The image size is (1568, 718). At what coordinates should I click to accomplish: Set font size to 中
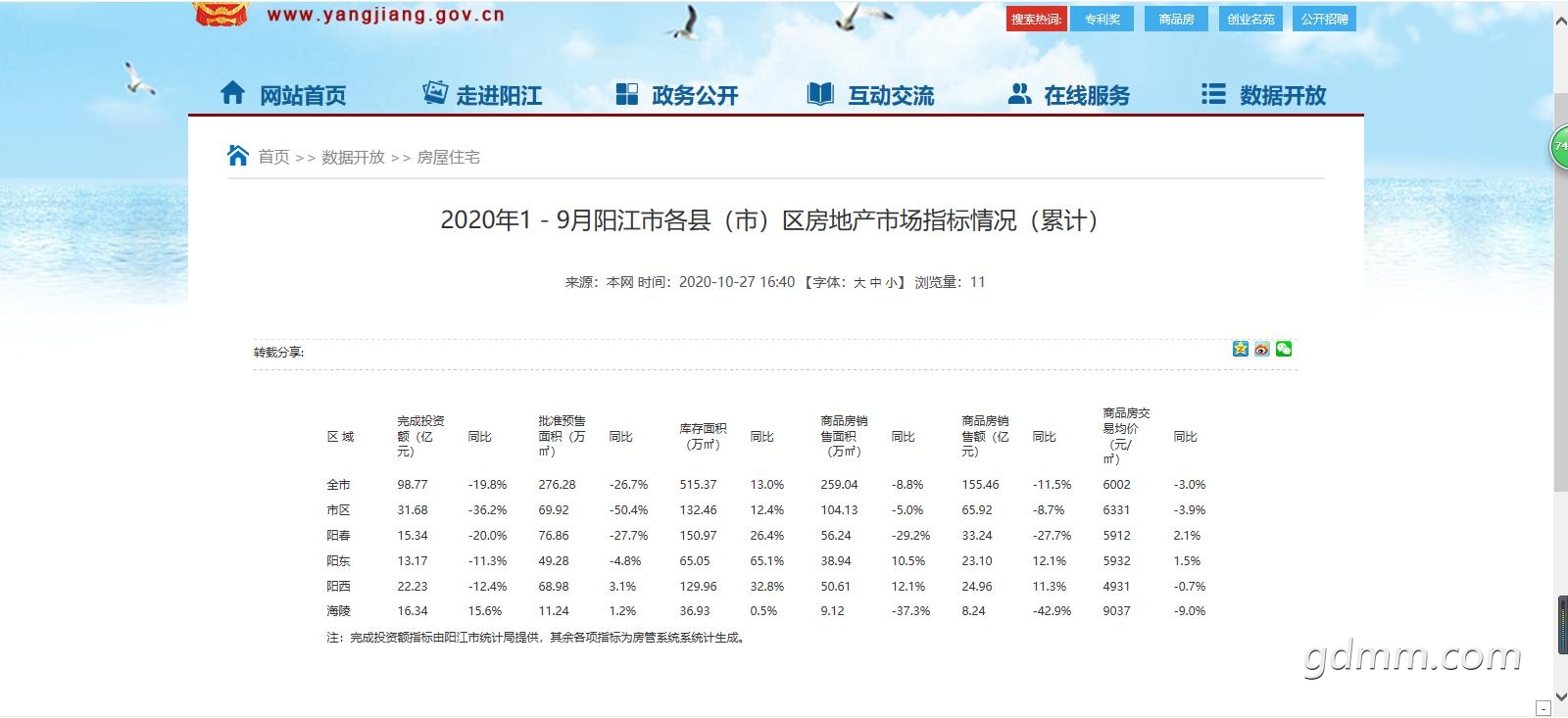(x=875, y=282)
